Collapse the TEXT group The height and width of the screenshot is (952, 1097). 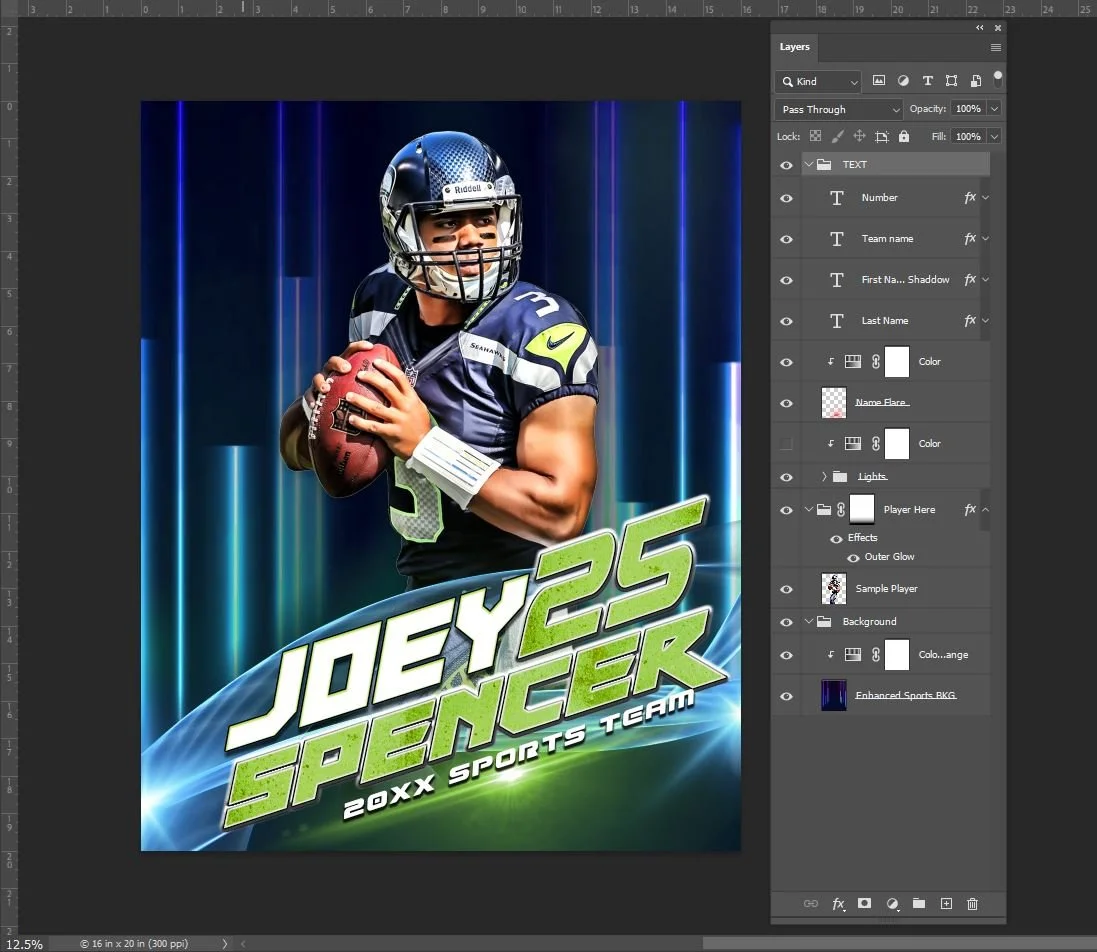809,164
